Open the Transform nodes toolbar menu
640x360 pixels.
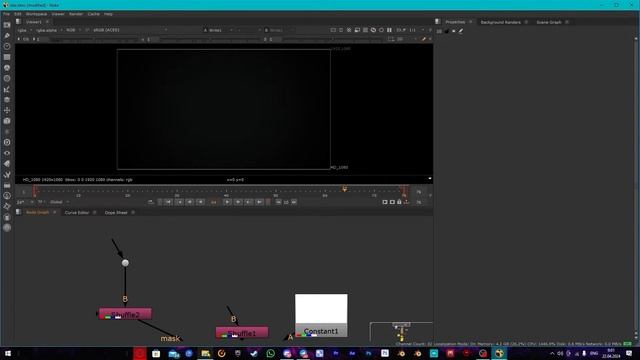[x=7, y=110]
